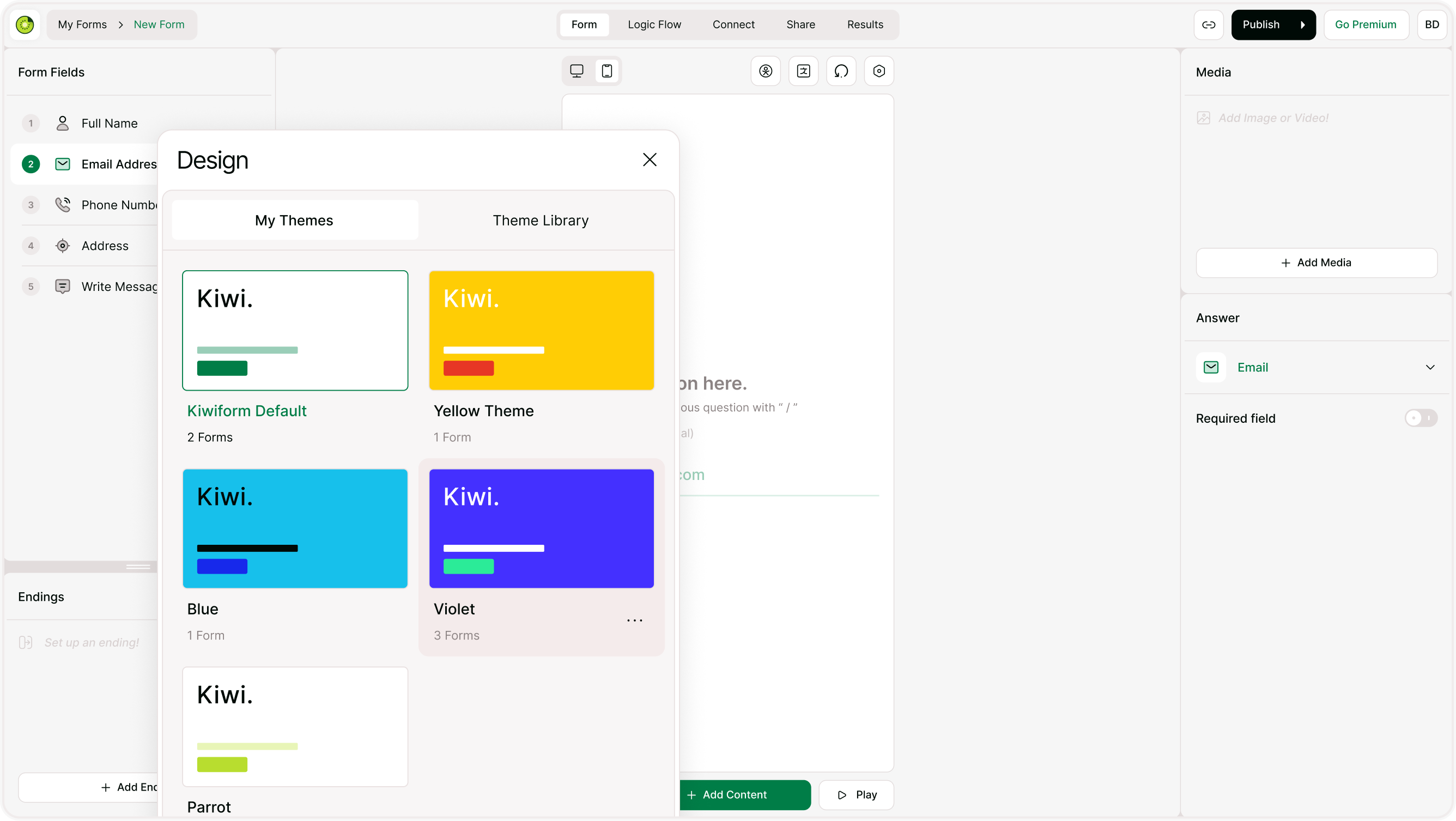Click the Kiwiform logo icon
1456x821 pixels.
tap(25, 25)
